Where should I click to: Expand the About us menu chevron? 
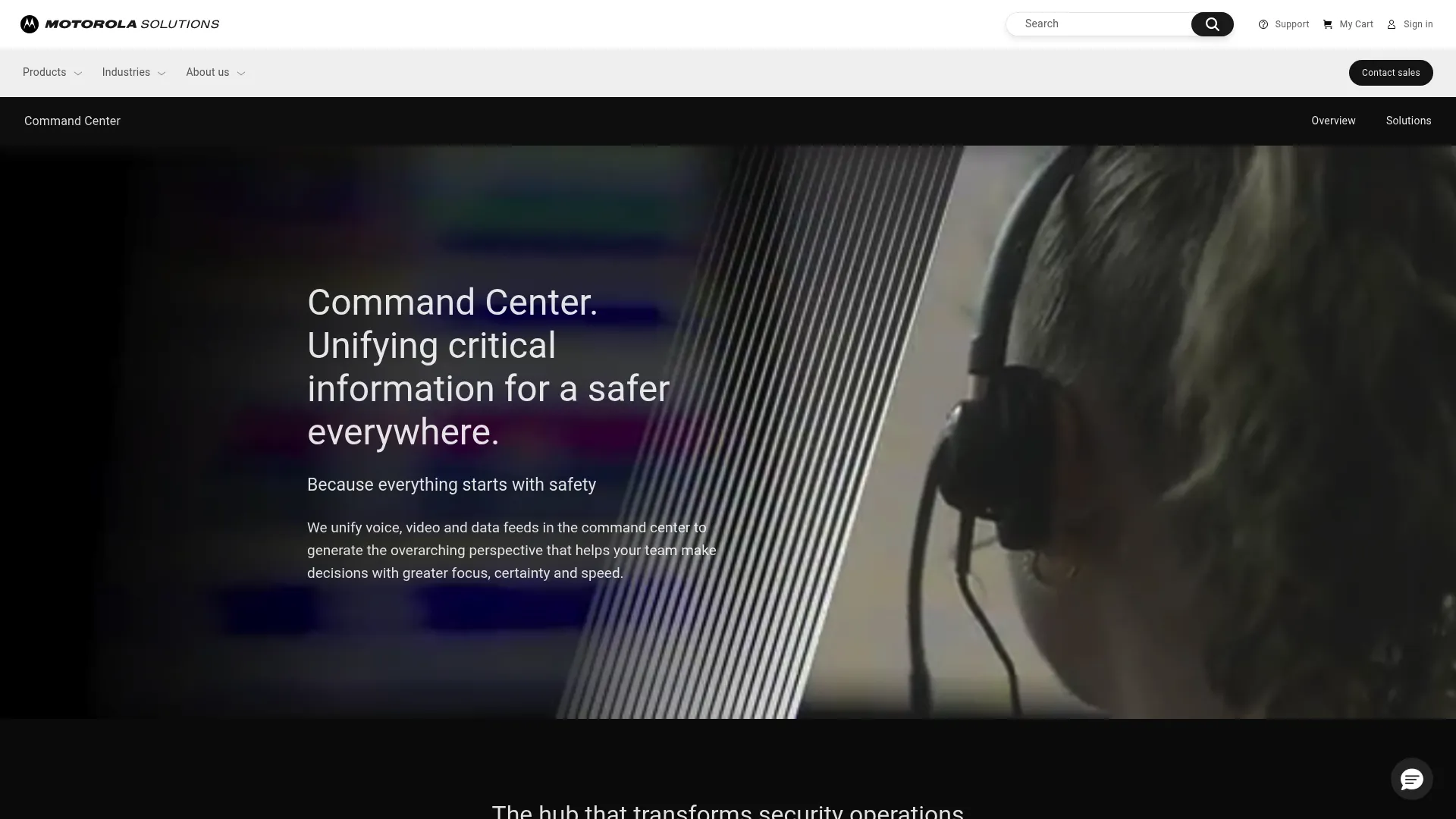click(x=241, y=74)
